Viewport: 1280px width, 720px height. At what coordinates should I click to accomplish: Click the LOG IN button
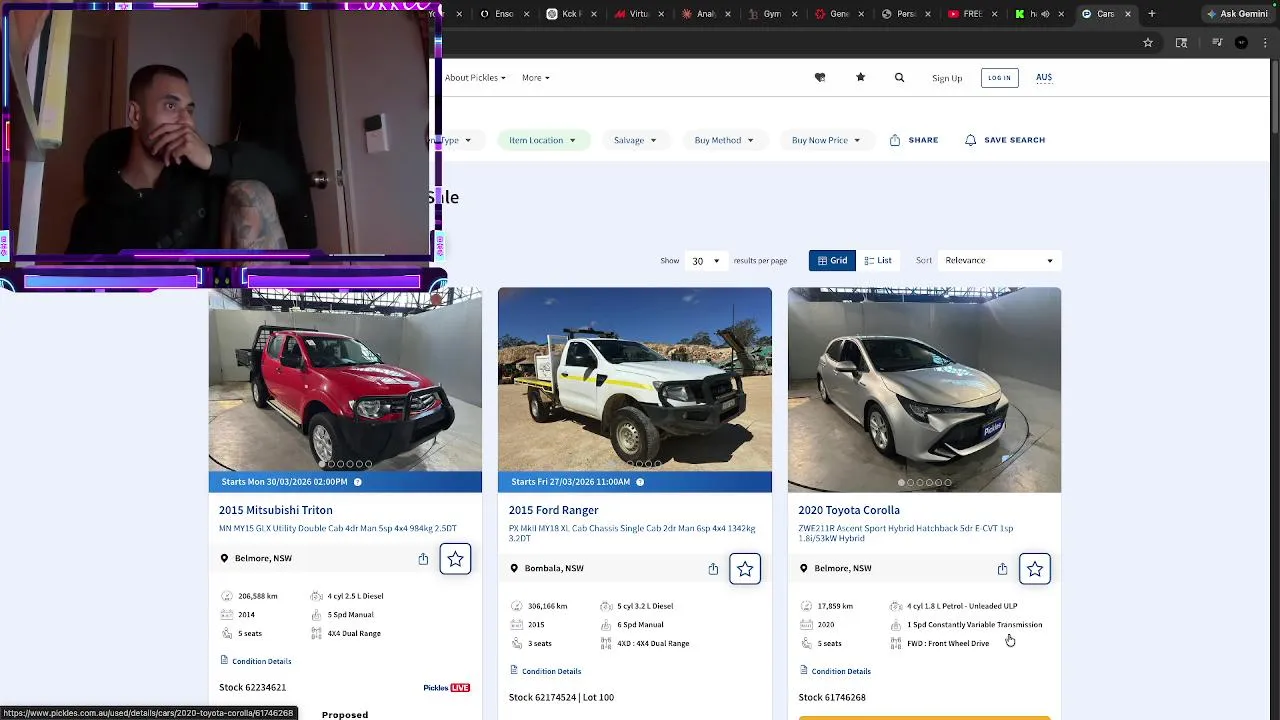[x=999, y=77]
